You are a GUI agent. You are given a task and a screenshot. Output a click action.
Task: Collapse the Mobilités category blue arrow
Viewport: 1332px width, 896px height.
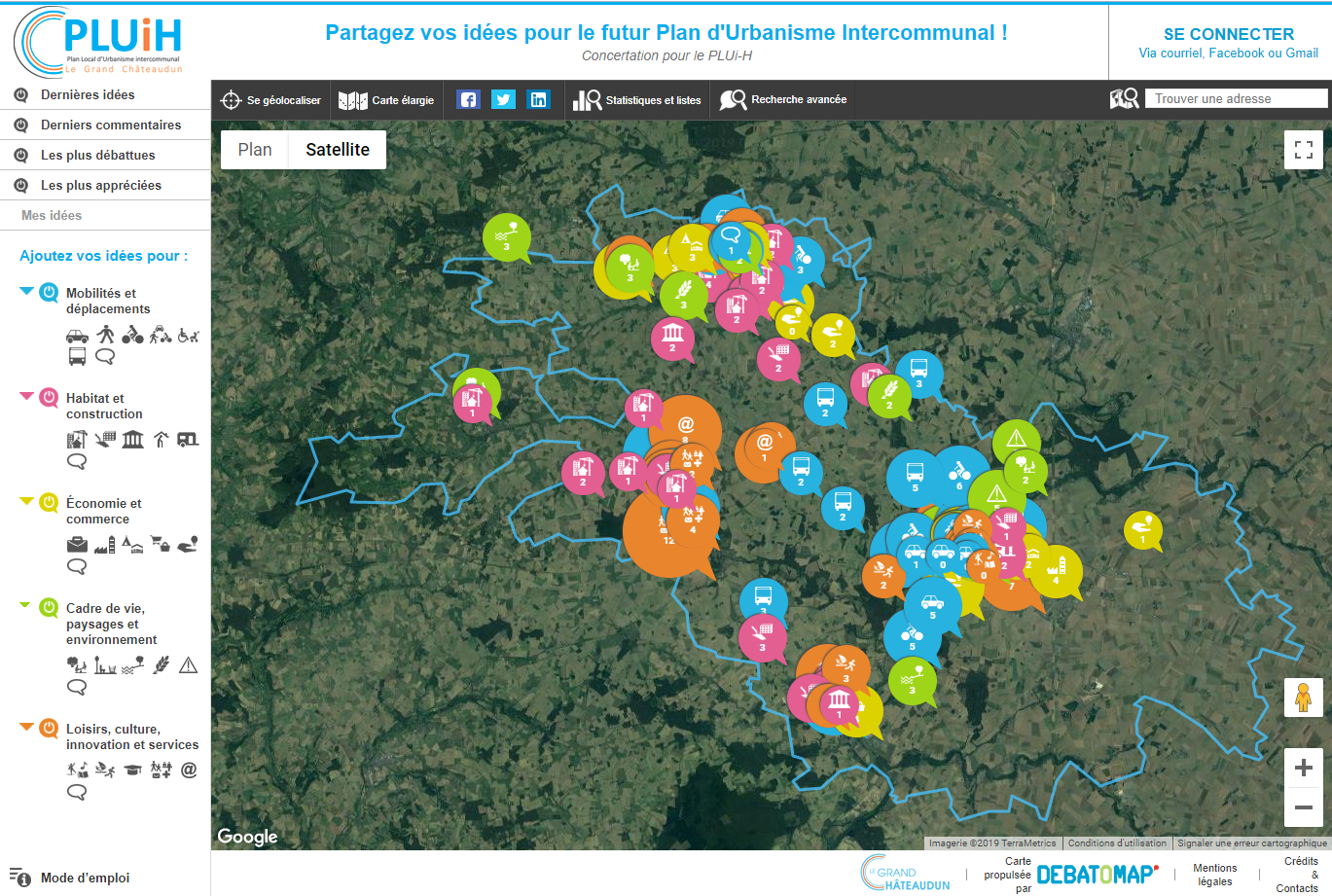26,290
